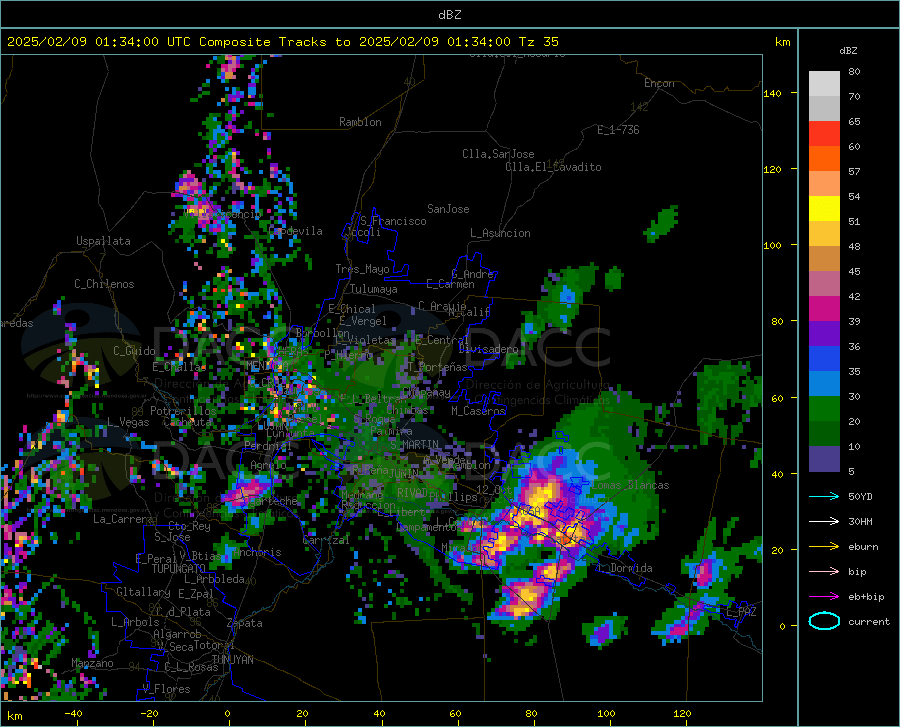Click the white 30HM arrow legend symbol

pyautogui.click(x=824, y=521)
